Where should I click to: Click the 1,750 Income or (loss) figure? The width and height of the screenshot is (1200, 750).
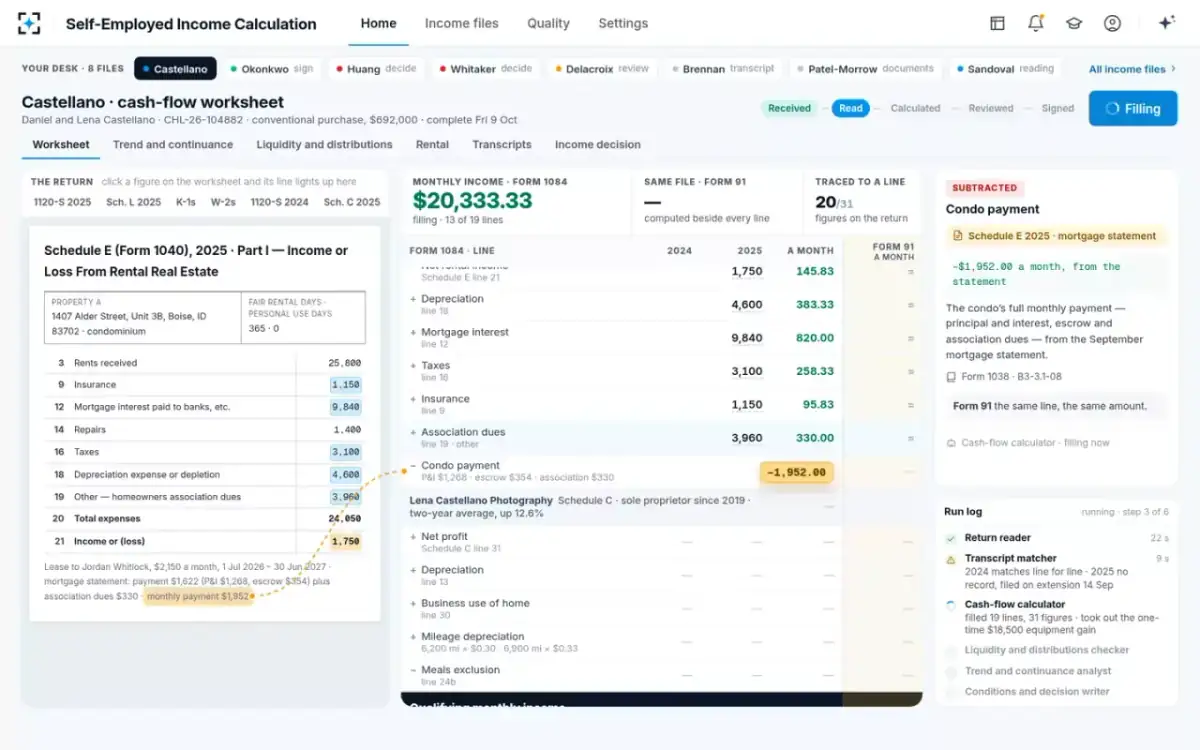click(346, 541)
